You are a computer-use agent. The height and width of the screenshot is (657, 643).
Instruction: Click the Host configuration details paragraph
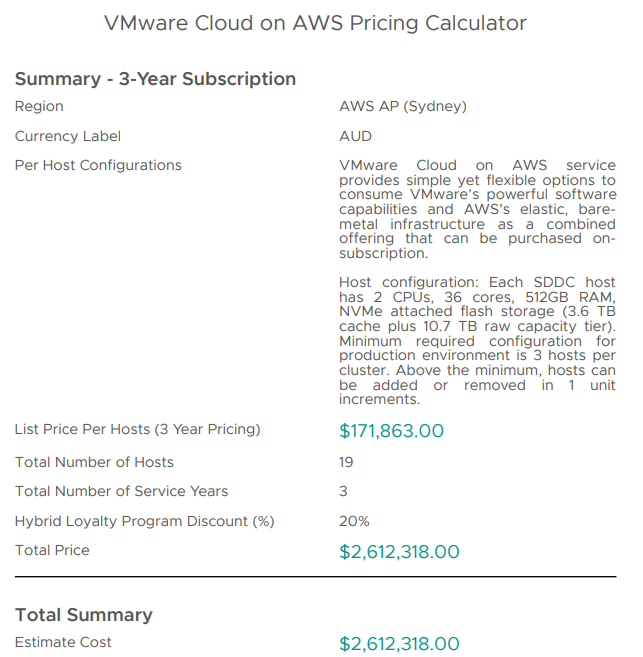click(x=477, y=342)
